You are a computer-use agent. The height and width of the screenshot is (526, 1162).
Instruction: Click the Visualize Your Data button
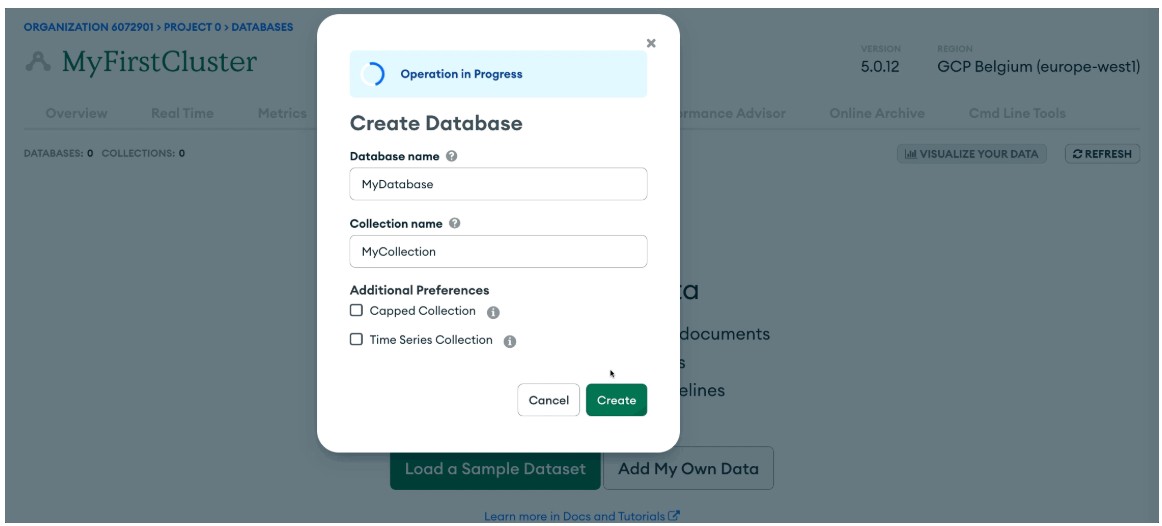click(972, 154)
